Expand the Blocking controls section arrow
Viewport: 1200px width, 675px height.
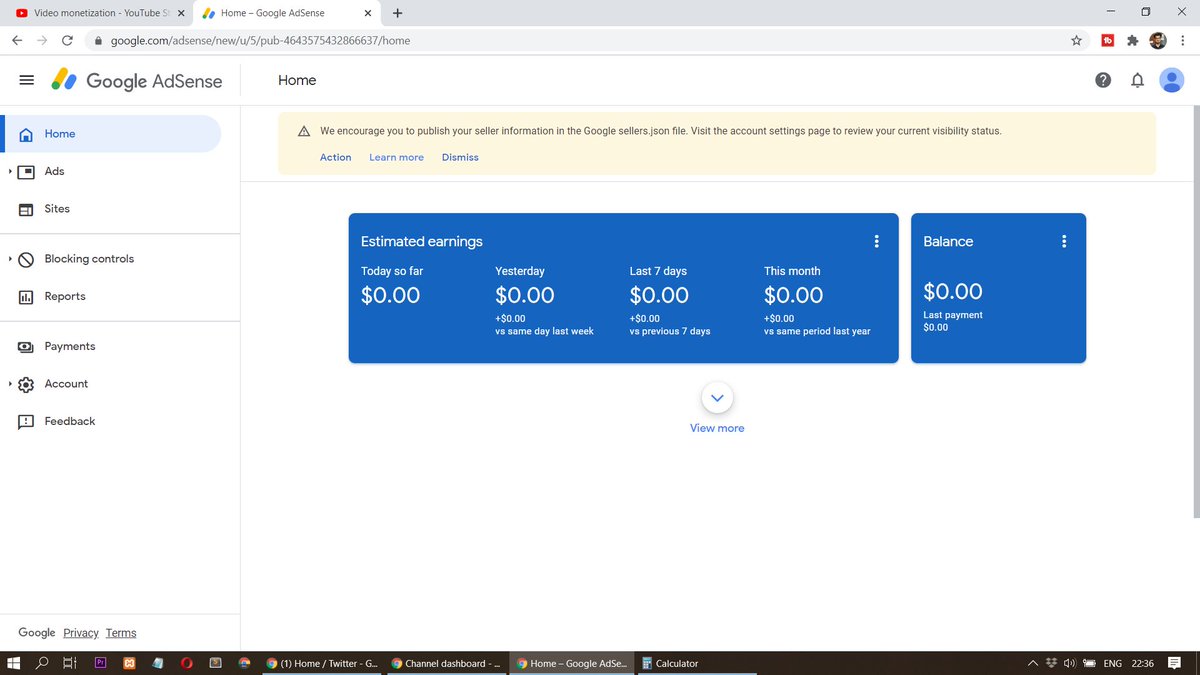click(x=10, y=259)
